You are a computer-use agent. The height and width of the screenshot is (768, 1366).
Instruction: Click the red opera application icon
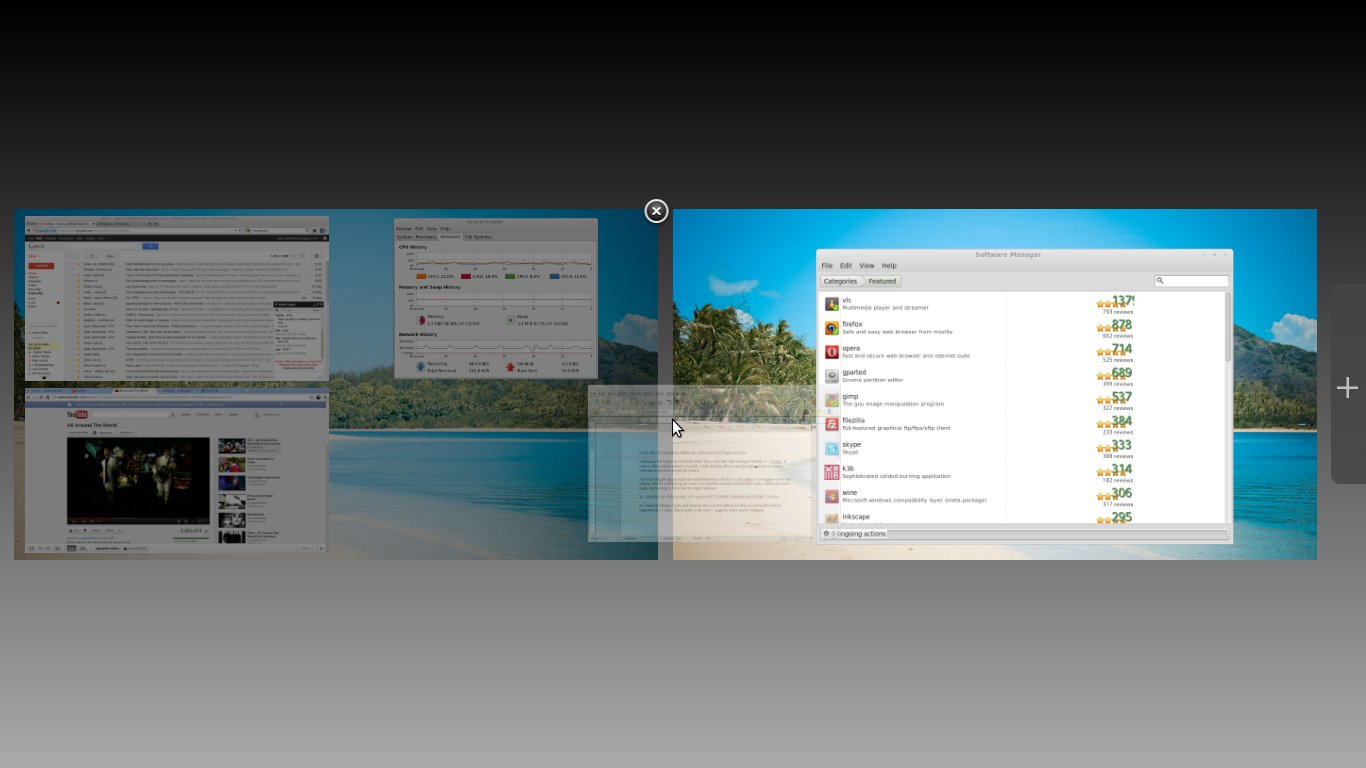[831, 352]
